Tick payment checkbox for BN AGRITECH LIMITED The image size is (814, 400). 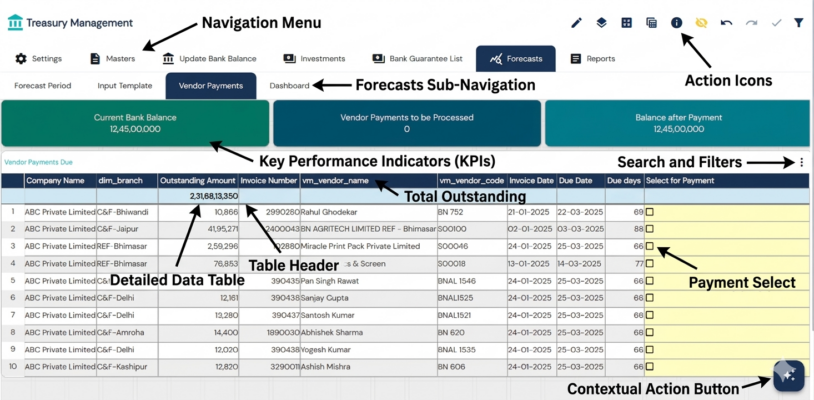click(x=649, y=229)
